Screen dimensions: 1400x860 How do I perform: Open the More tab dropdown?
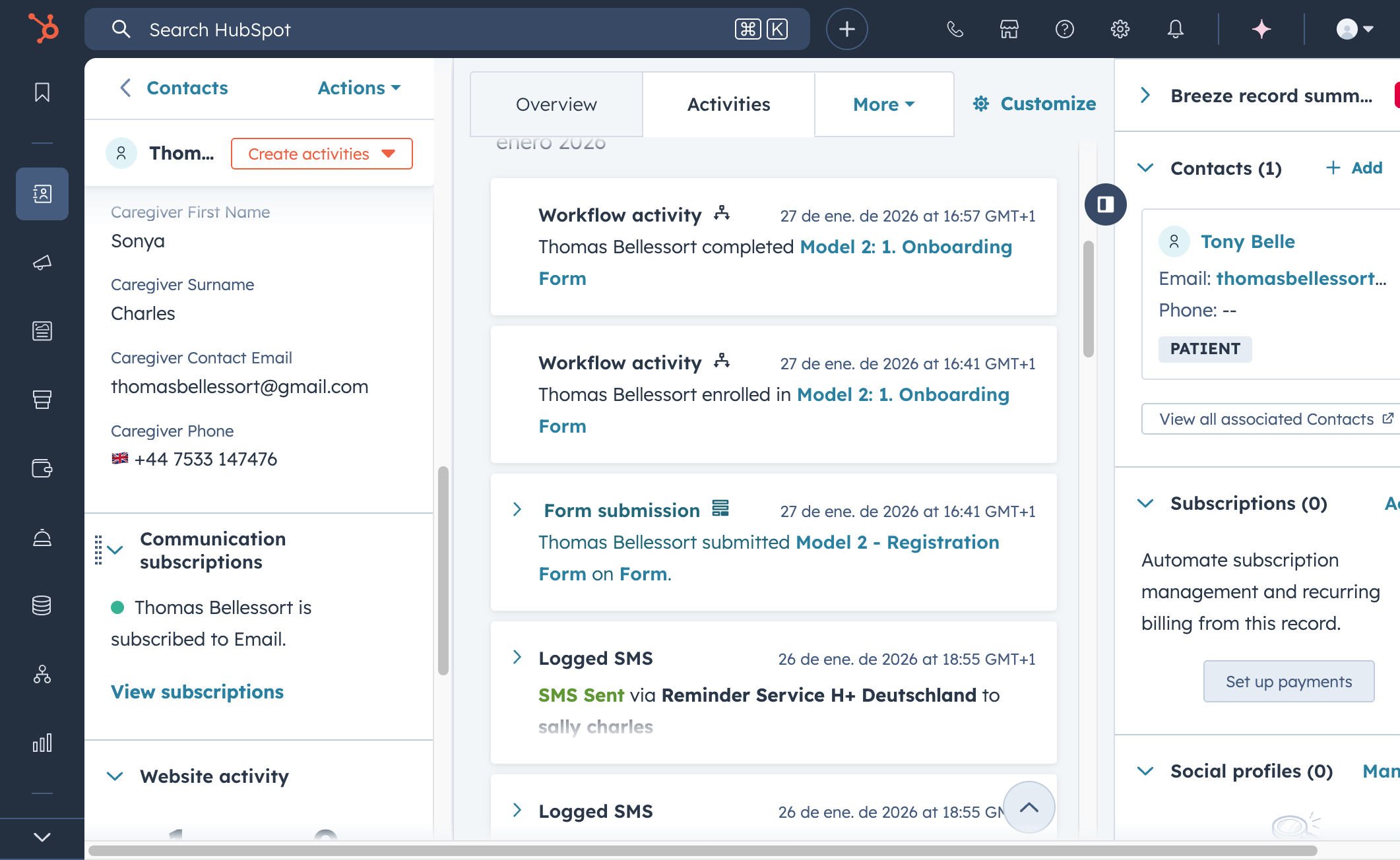coord(884,104)
